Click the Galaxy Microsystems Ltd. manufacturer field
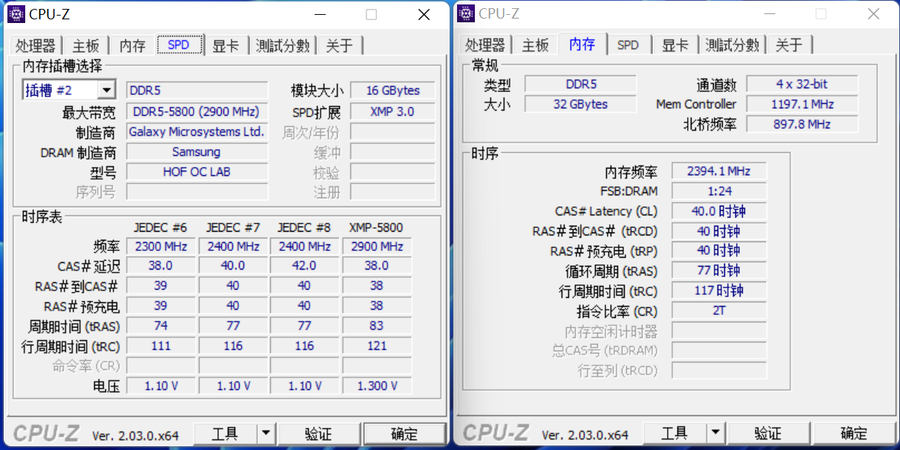Image resolution: width=900 pixels, height=450 pixels. [197, 132]
